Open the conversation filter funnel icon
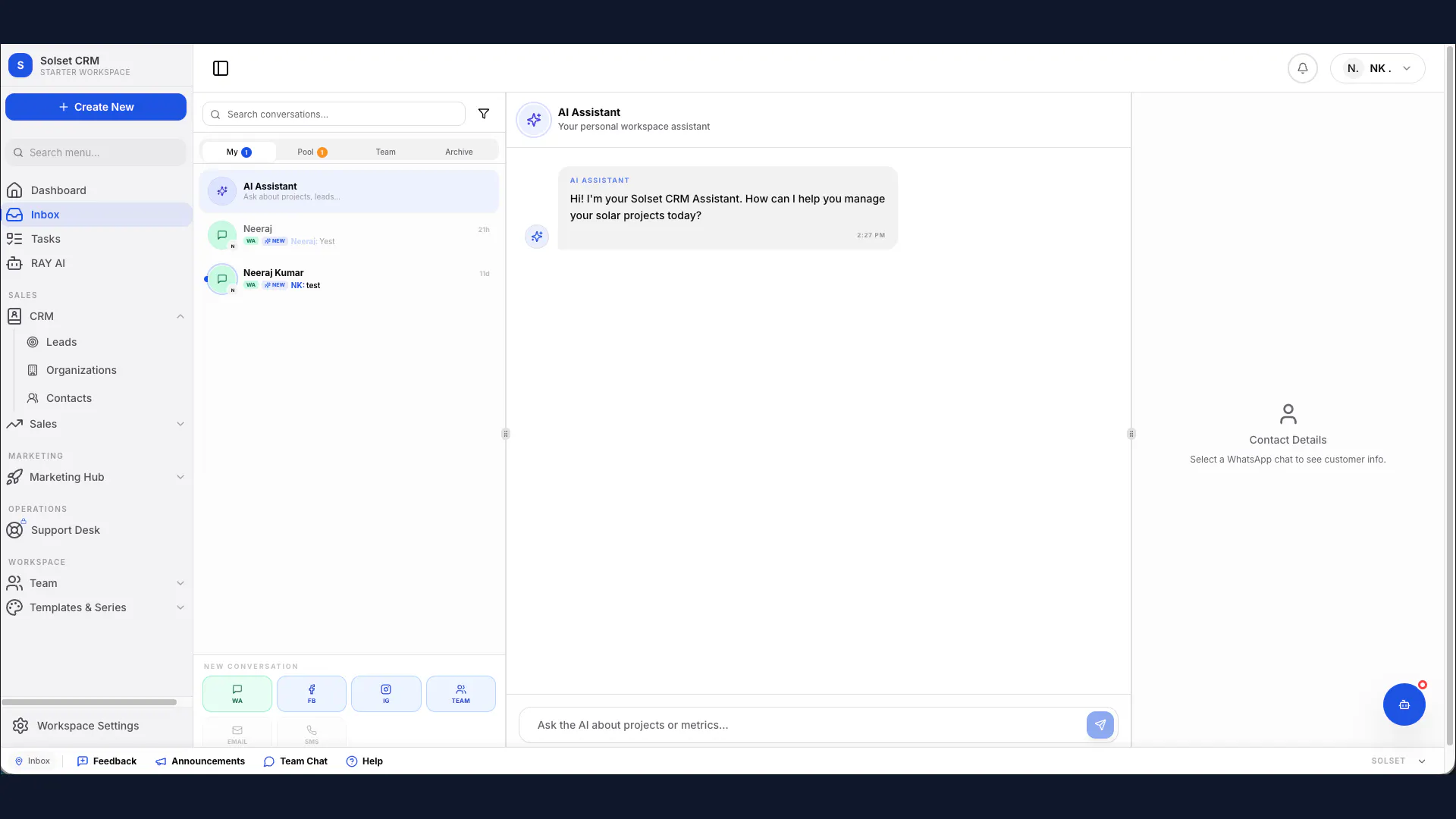Viewport: 1456px width, 819px height. 484,114
